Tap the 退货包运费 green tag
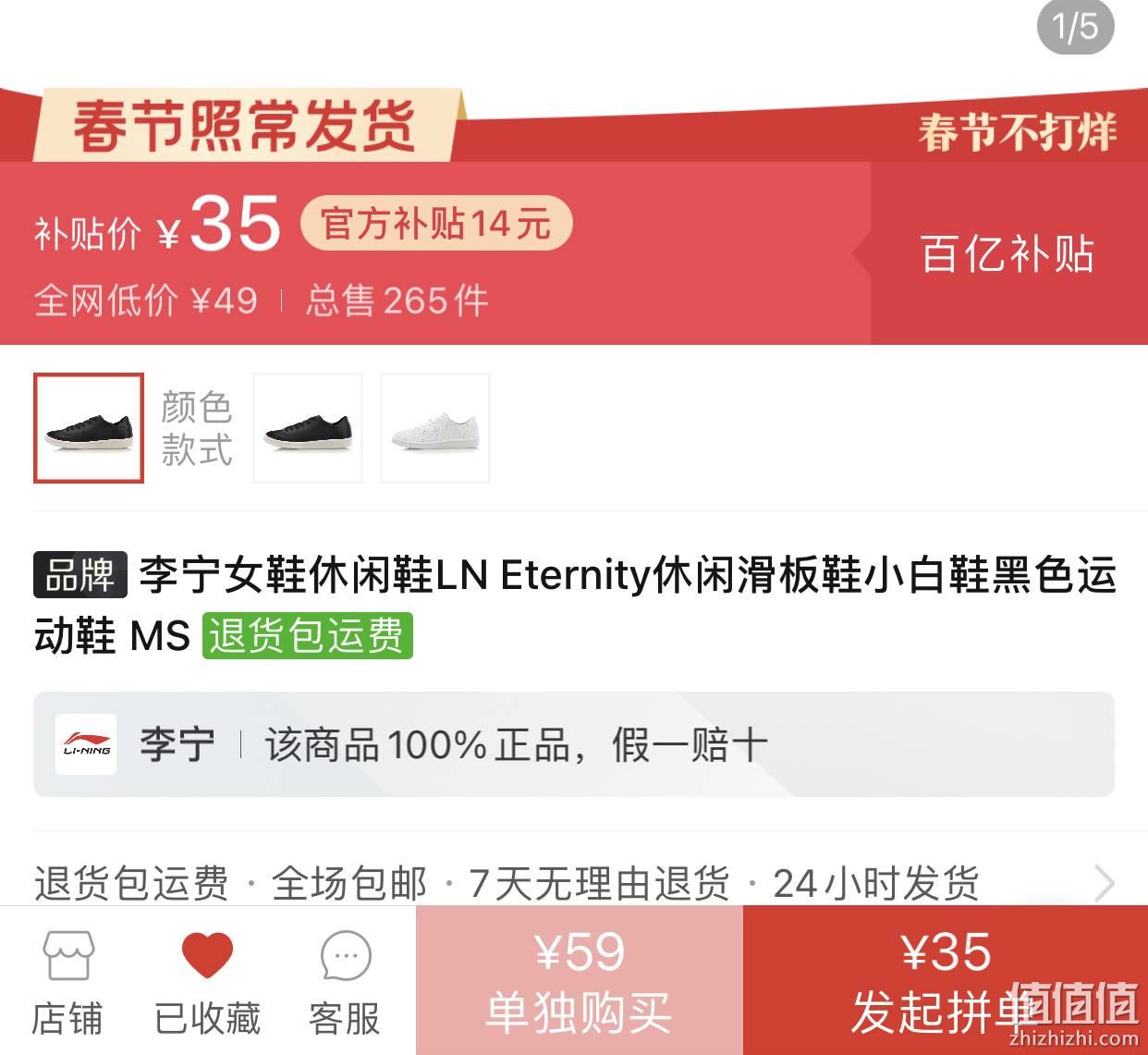The width and height of the screenshot is (1148, 1055). coord(308,636)
